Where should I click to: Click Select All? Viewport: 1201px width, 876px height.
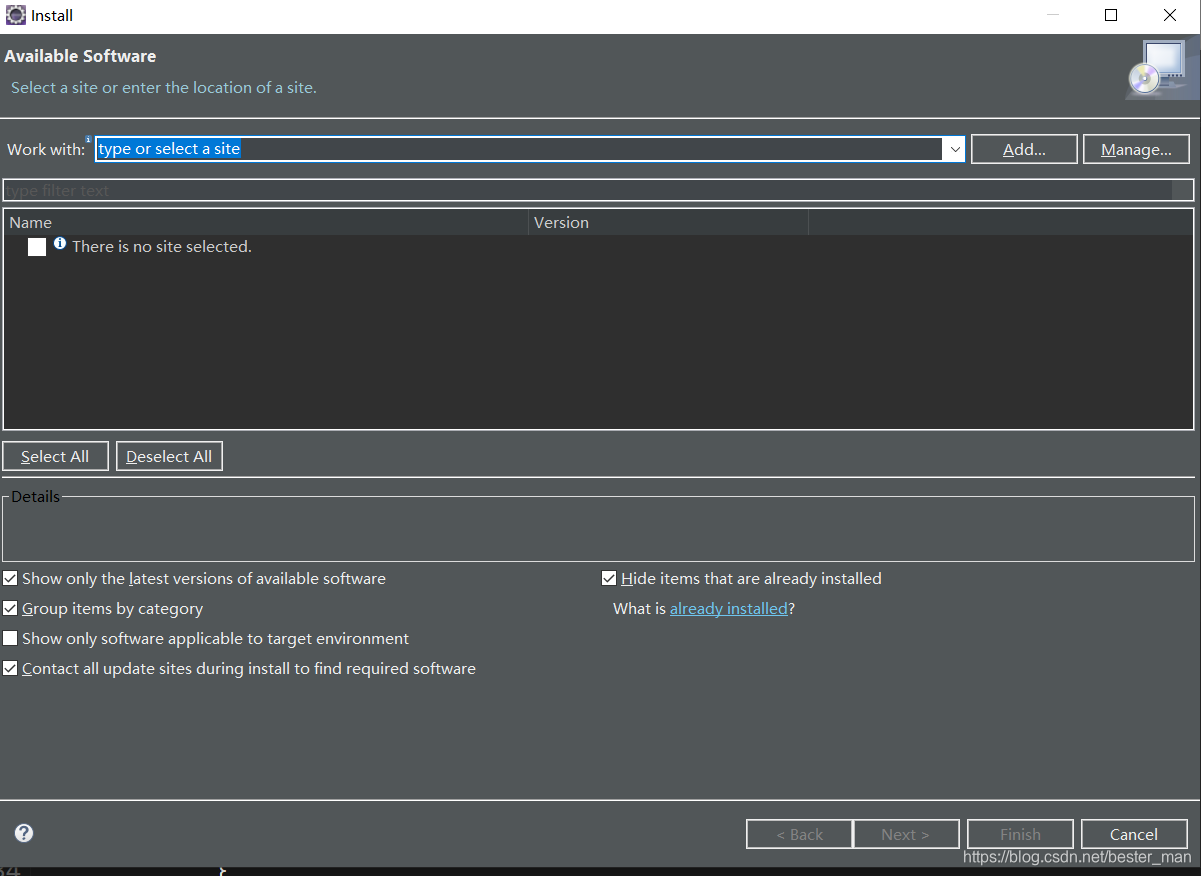pos(55,455)
